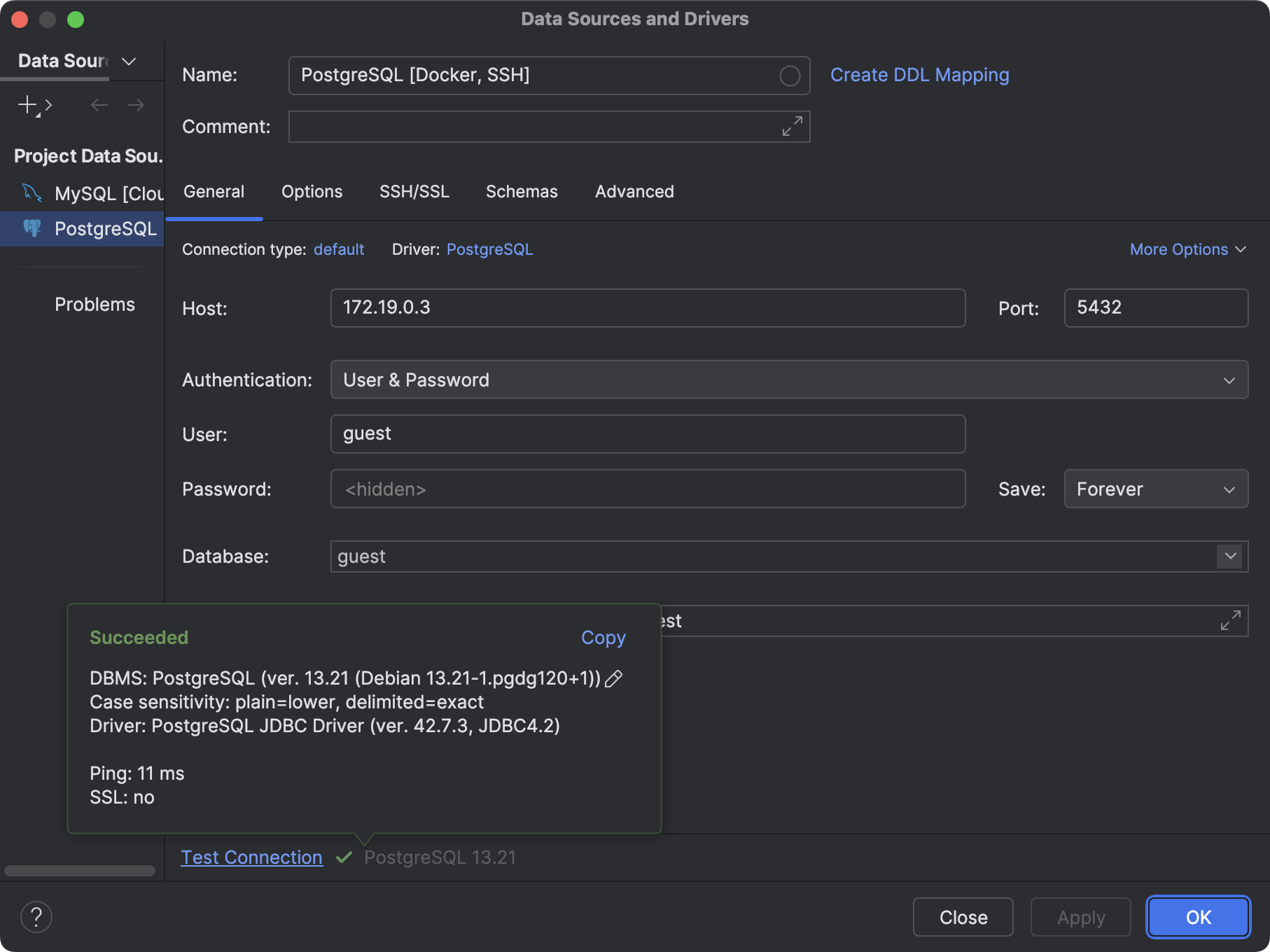Screen dimensions: 1270x952
Task: Open the Advanced tab
Action: pyautogui.click(x=634, y=192)
